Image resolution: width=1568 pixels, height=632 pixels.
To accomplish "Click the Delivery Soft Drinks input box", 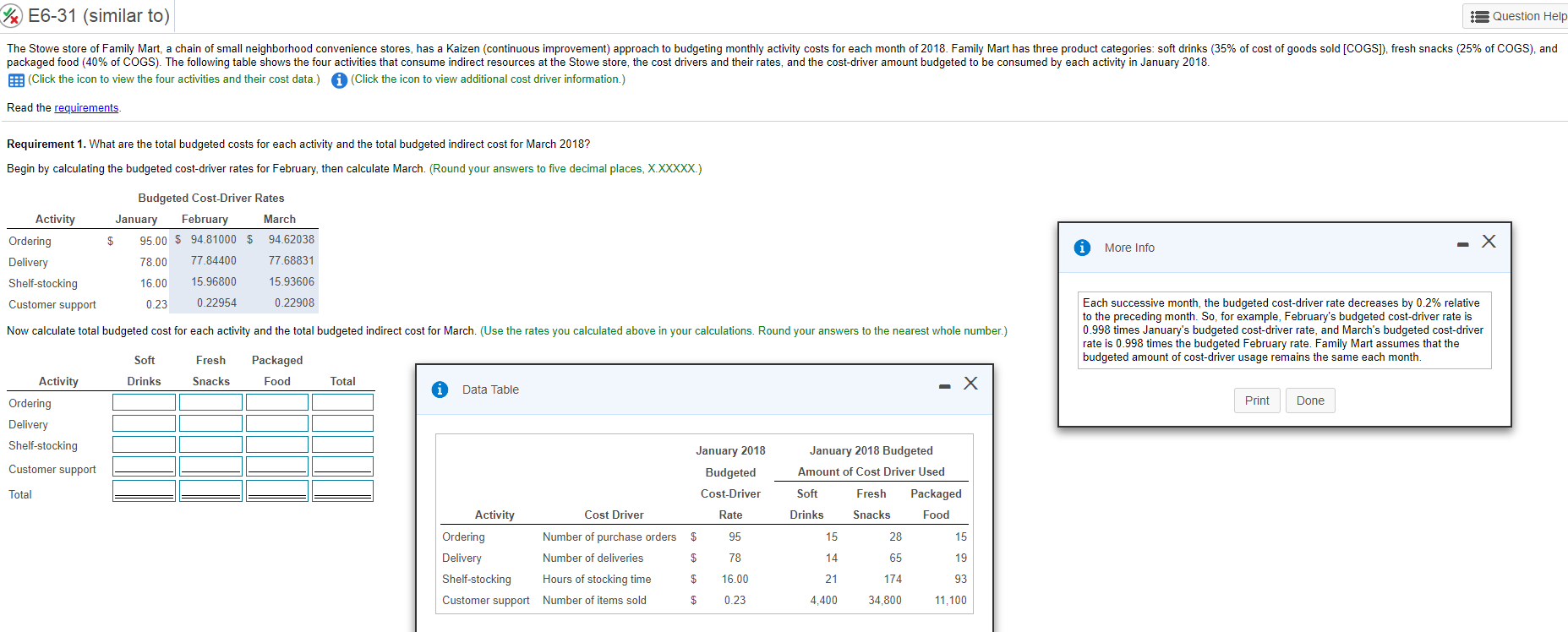I will (x=144, y=423).
